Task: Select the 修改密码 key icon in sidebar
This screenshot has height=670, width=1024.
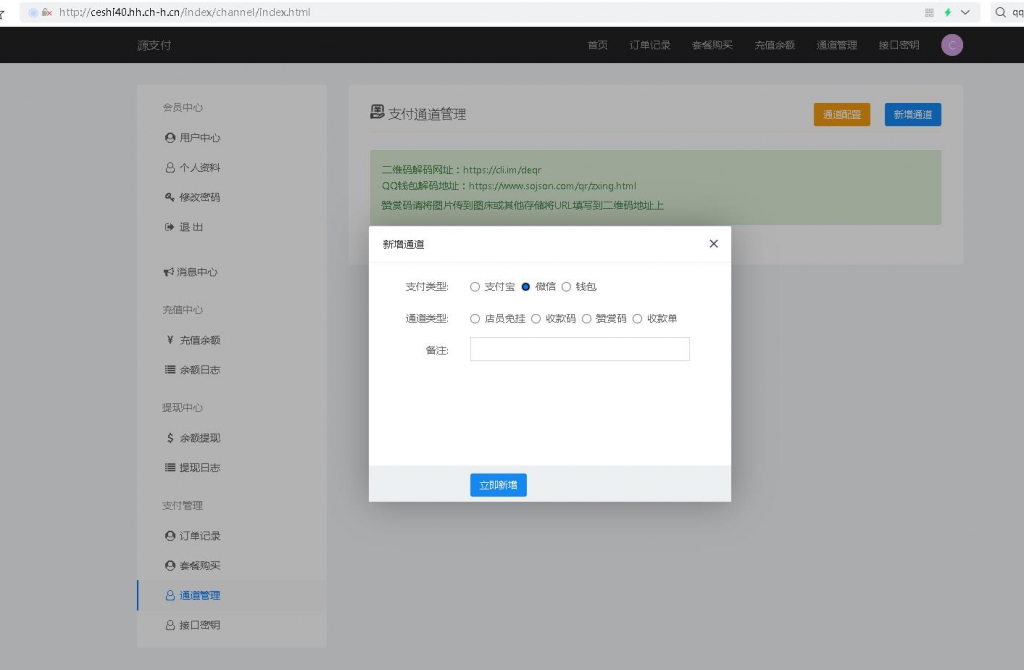Action: [170, 197]
